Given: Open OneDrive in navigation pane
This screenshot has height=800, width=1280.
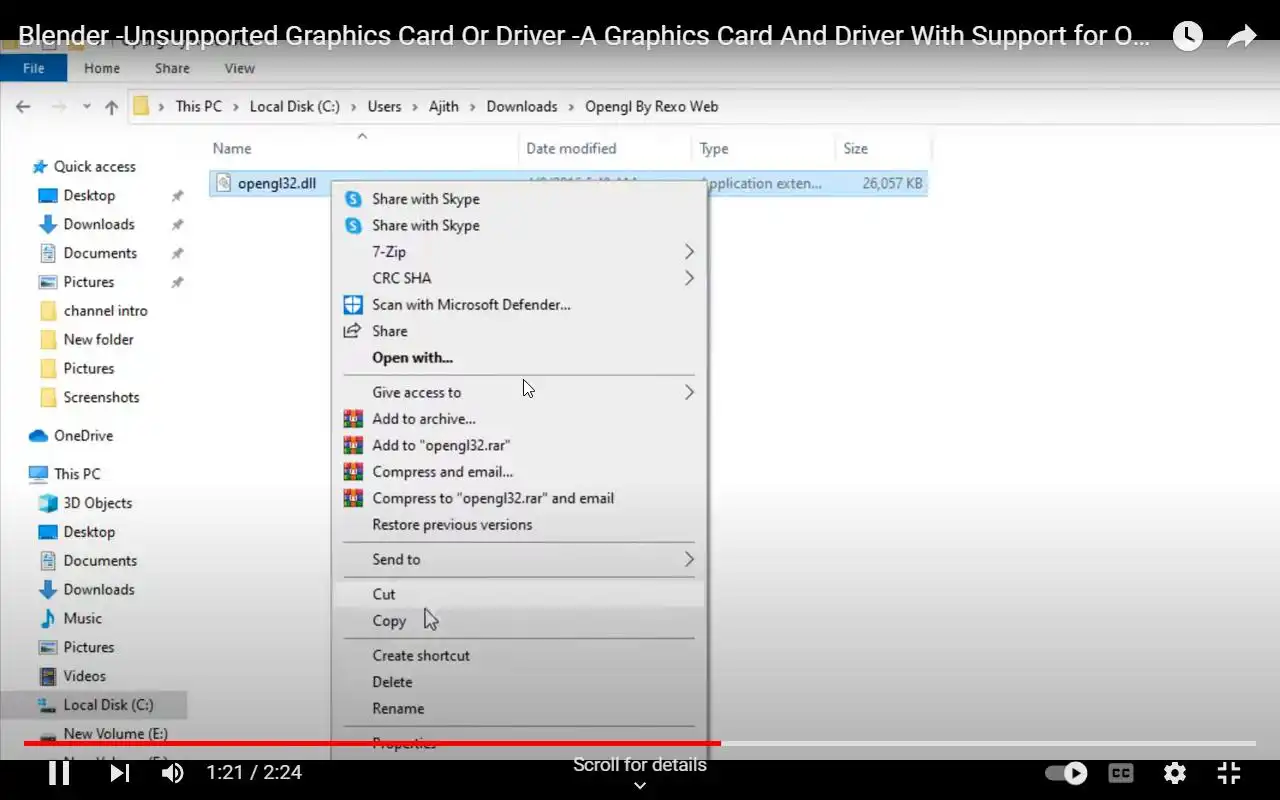Looking at the screenshot, I should tap(83, 436).
